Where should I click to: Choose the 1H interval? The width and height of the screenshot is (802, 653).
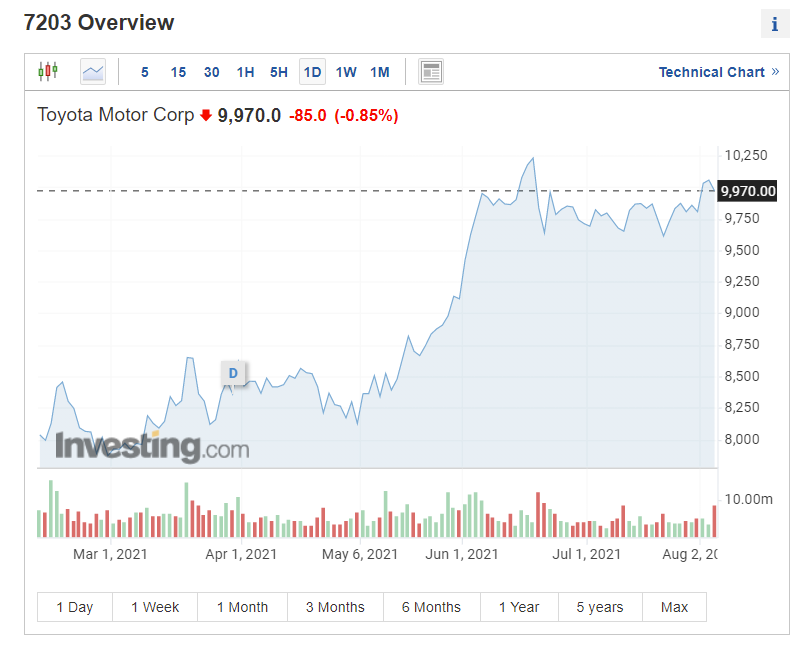[245, 72]
